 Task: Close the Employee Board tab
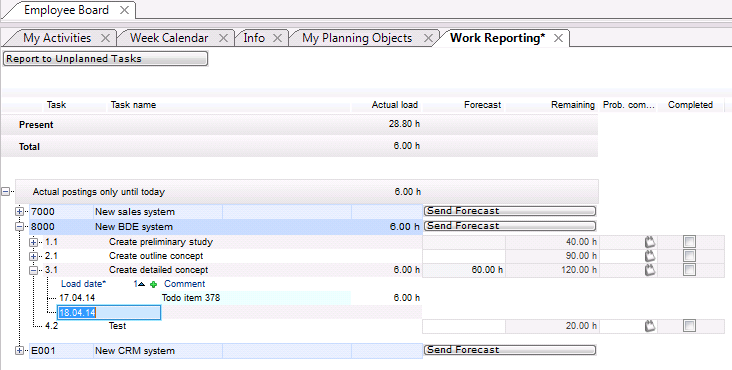pyautogui.click(x=124, y=10)
